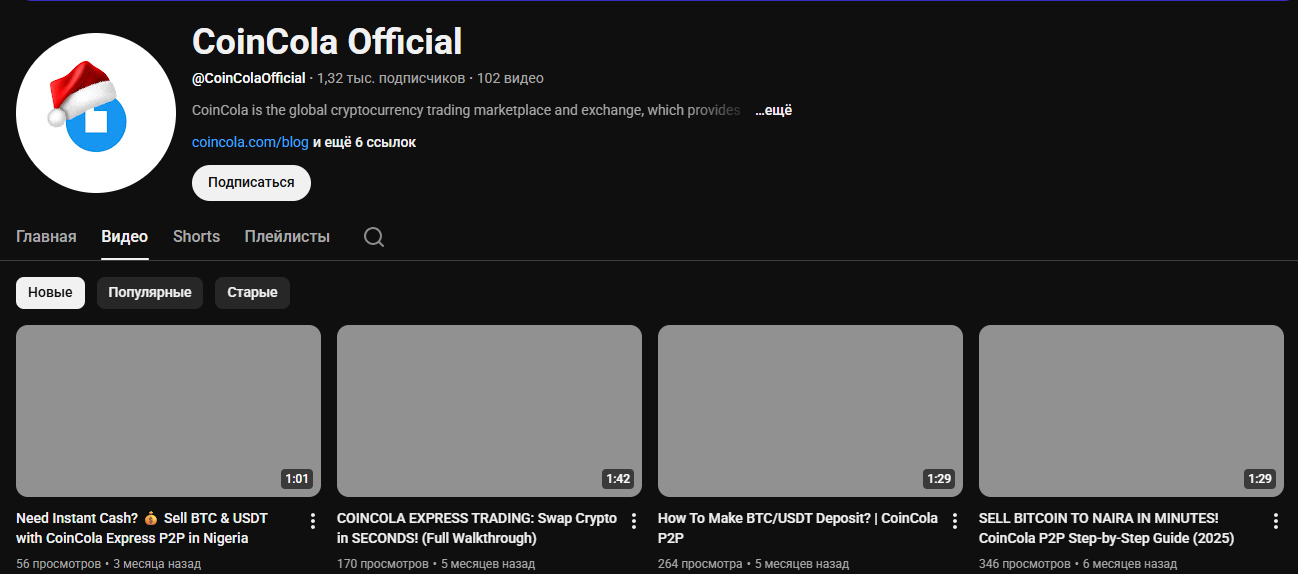1298x574 pixels.
Task: Click the Подписаться subscribe button
Action: pyautogui.click(x=251, y=183)
